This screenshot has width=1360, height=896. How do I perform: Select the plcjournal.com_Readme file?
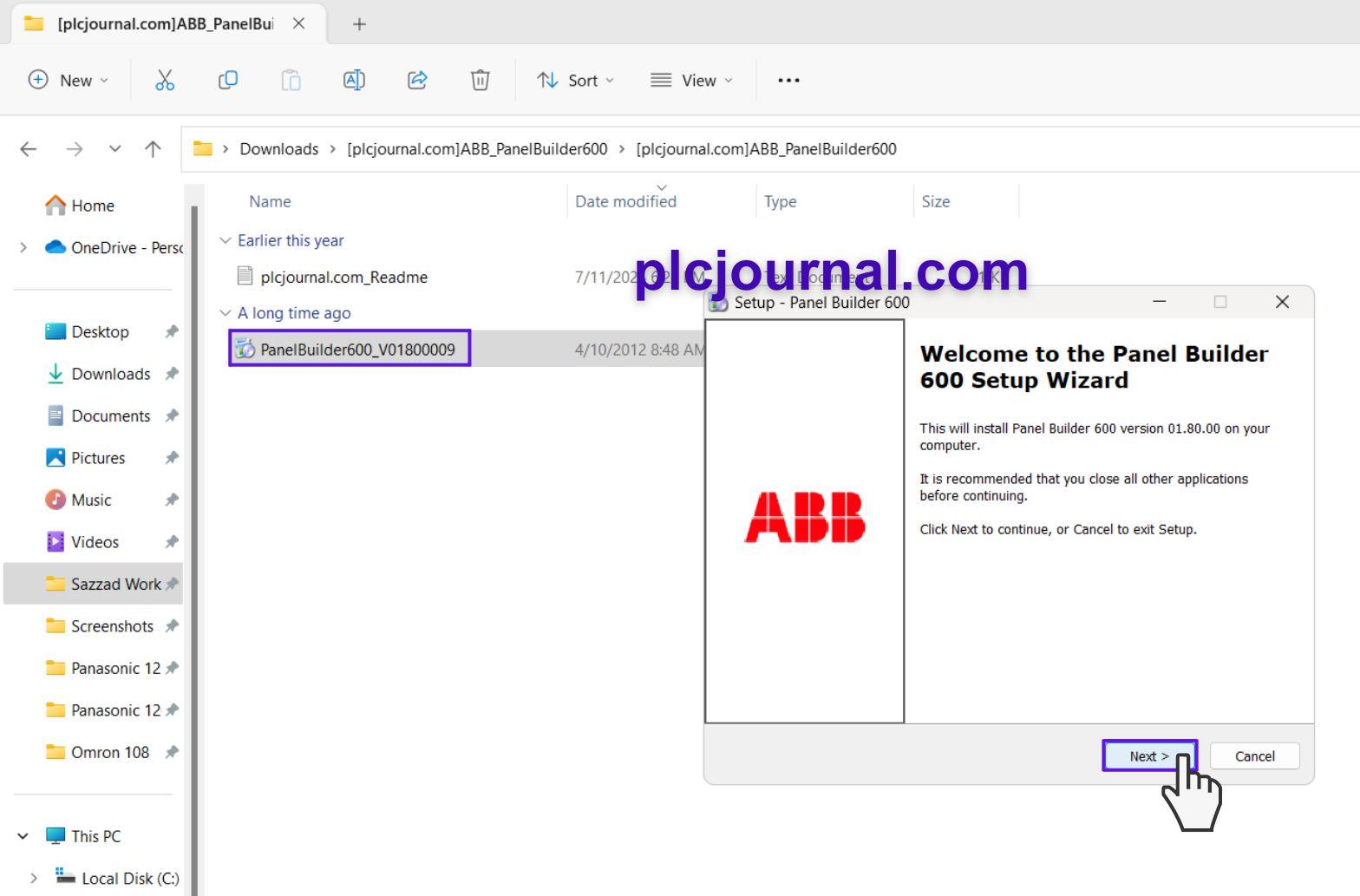point(343,277)
